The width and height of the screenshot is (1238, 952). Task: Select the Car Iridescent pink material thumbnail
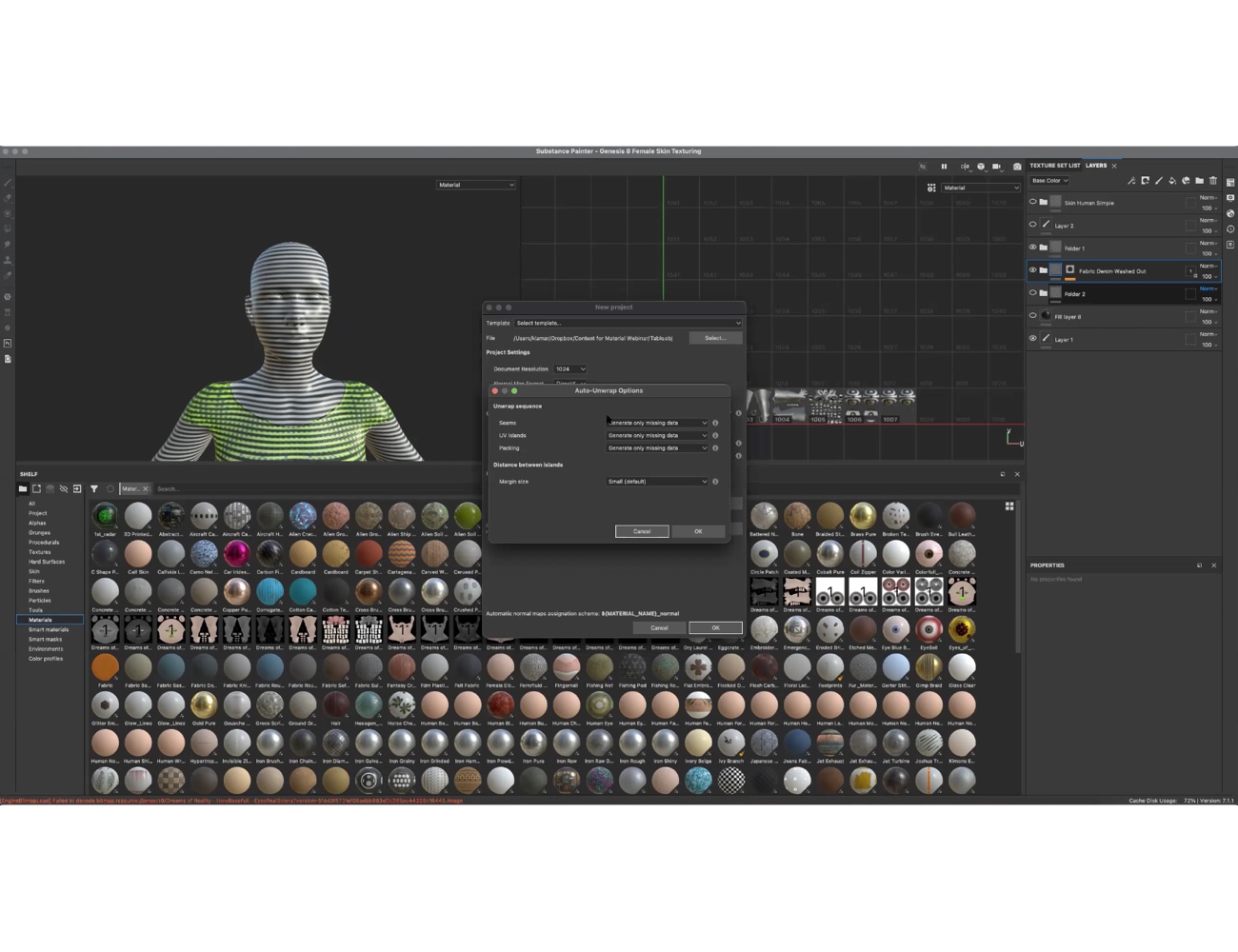point(237,554)
